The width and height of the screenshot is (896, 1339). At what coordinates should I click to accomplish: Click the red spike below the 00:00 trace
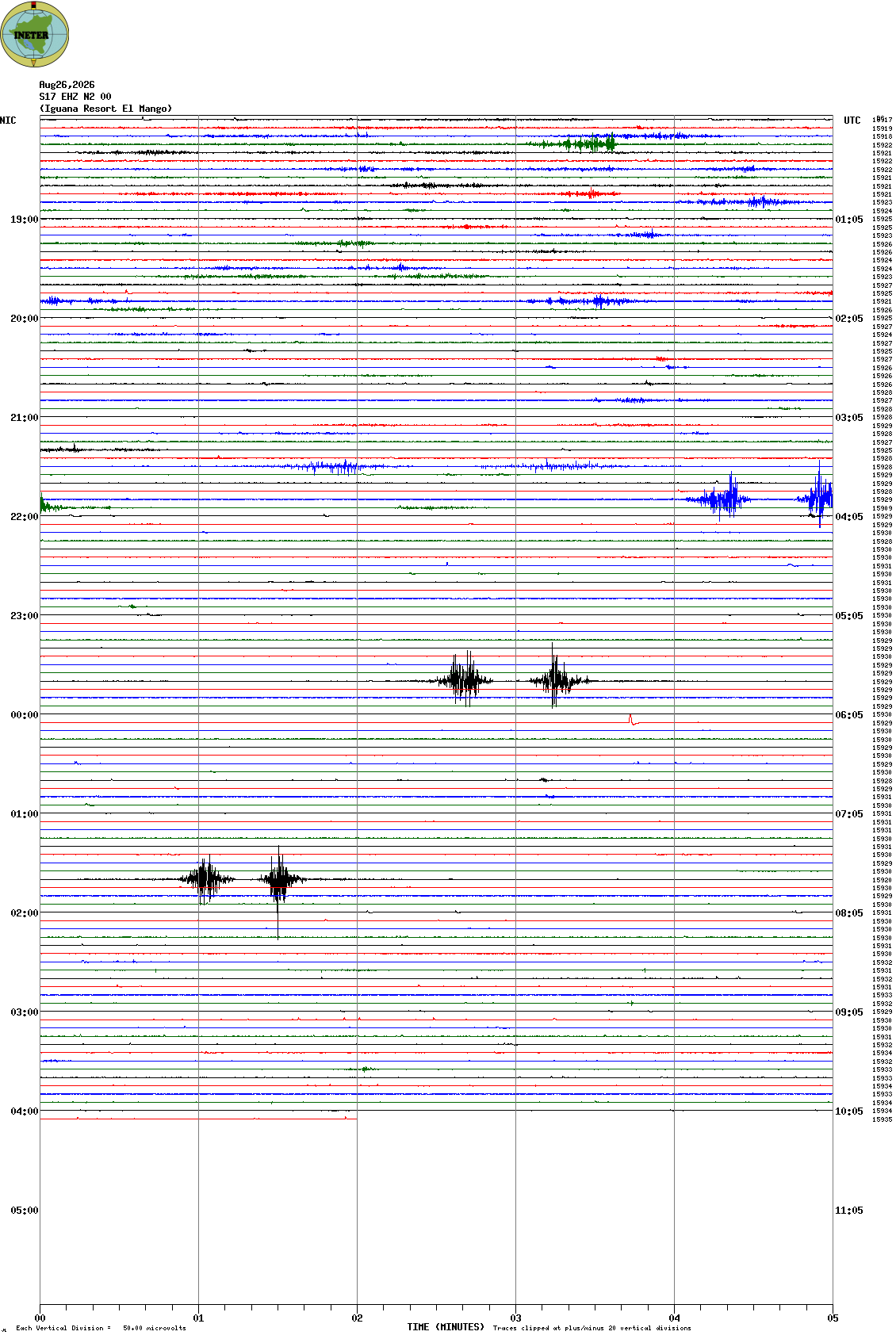pos(633,720)
